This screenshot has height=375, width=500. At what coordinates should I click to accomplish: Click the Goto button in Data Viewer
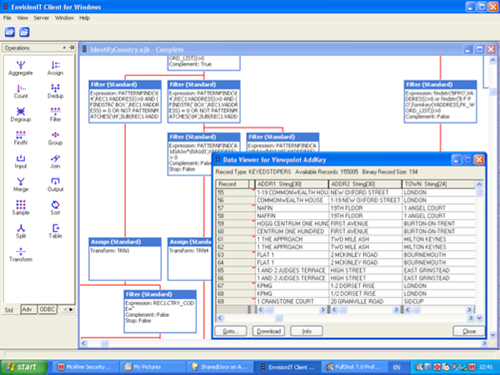tap(230, 331)
